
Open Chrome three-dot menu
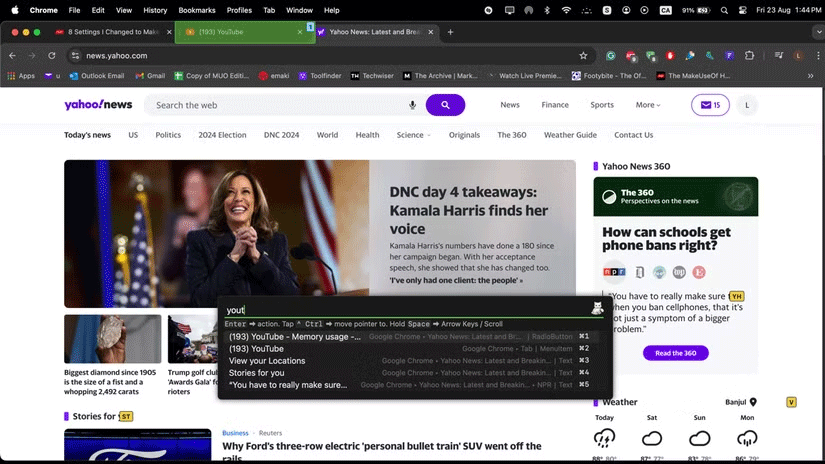[x=818, y=55]
